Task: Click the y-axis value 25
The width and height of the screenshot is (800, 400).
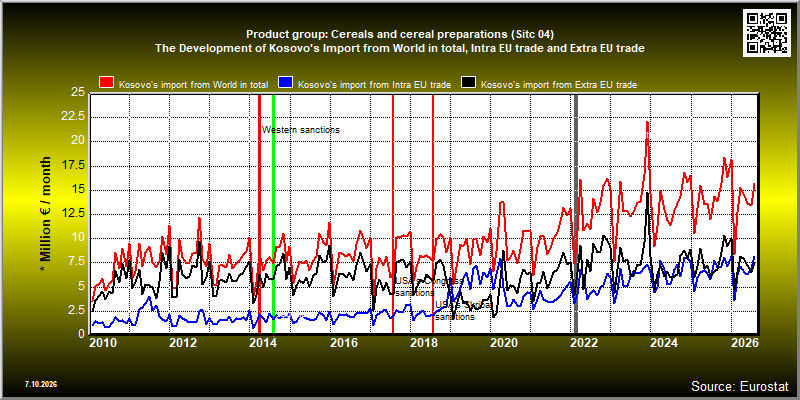Action: click(x=79, y=92)
